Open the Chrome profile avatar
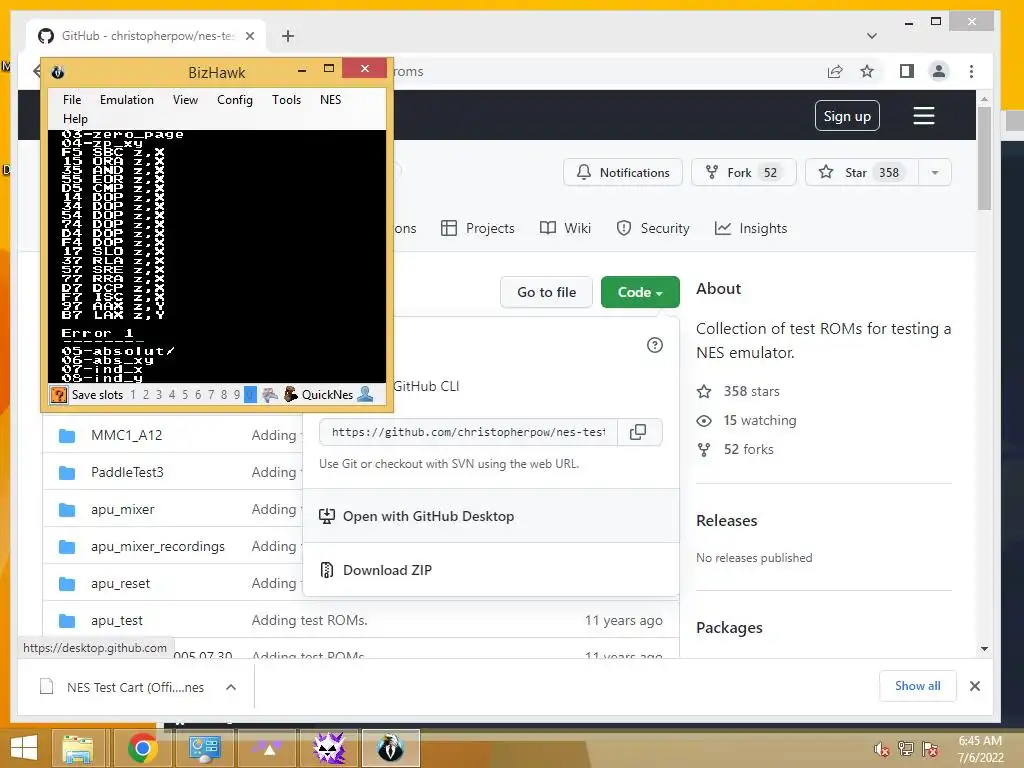The height and width of the screenshot is (768, 1024). click(938, 71)
